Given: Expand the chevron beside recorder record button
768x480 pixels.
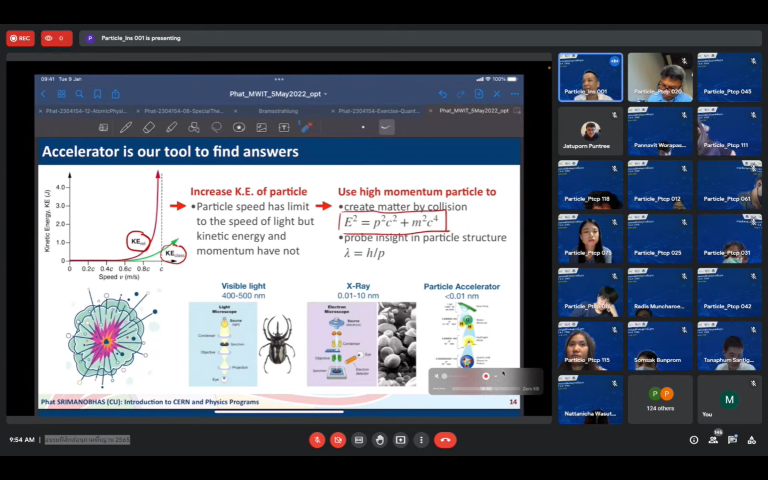Looking at the screenshot, I should pyautogui.click(x=496, y=376).
